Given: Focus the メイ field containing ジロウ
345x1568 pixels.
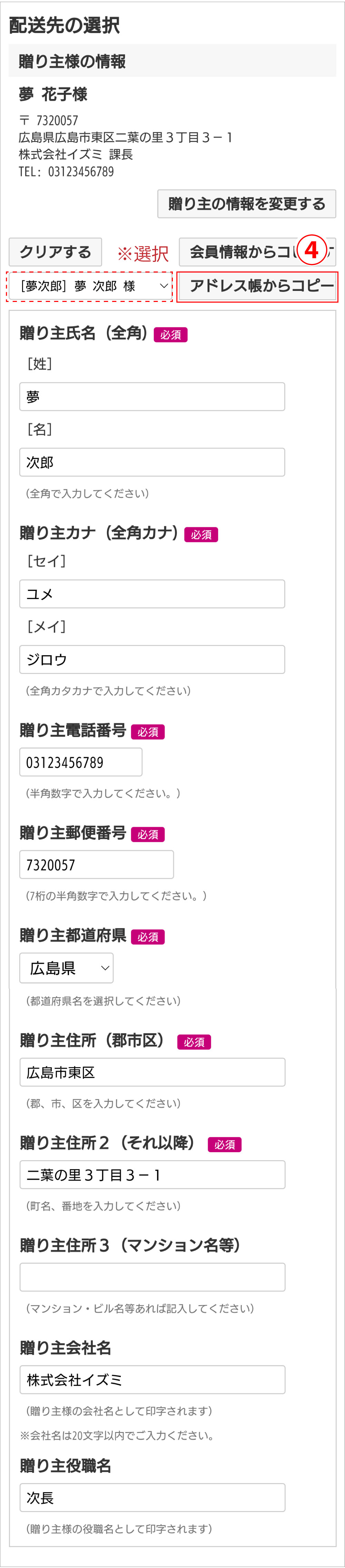Looking at the screenshot, I should click(152, 660).
